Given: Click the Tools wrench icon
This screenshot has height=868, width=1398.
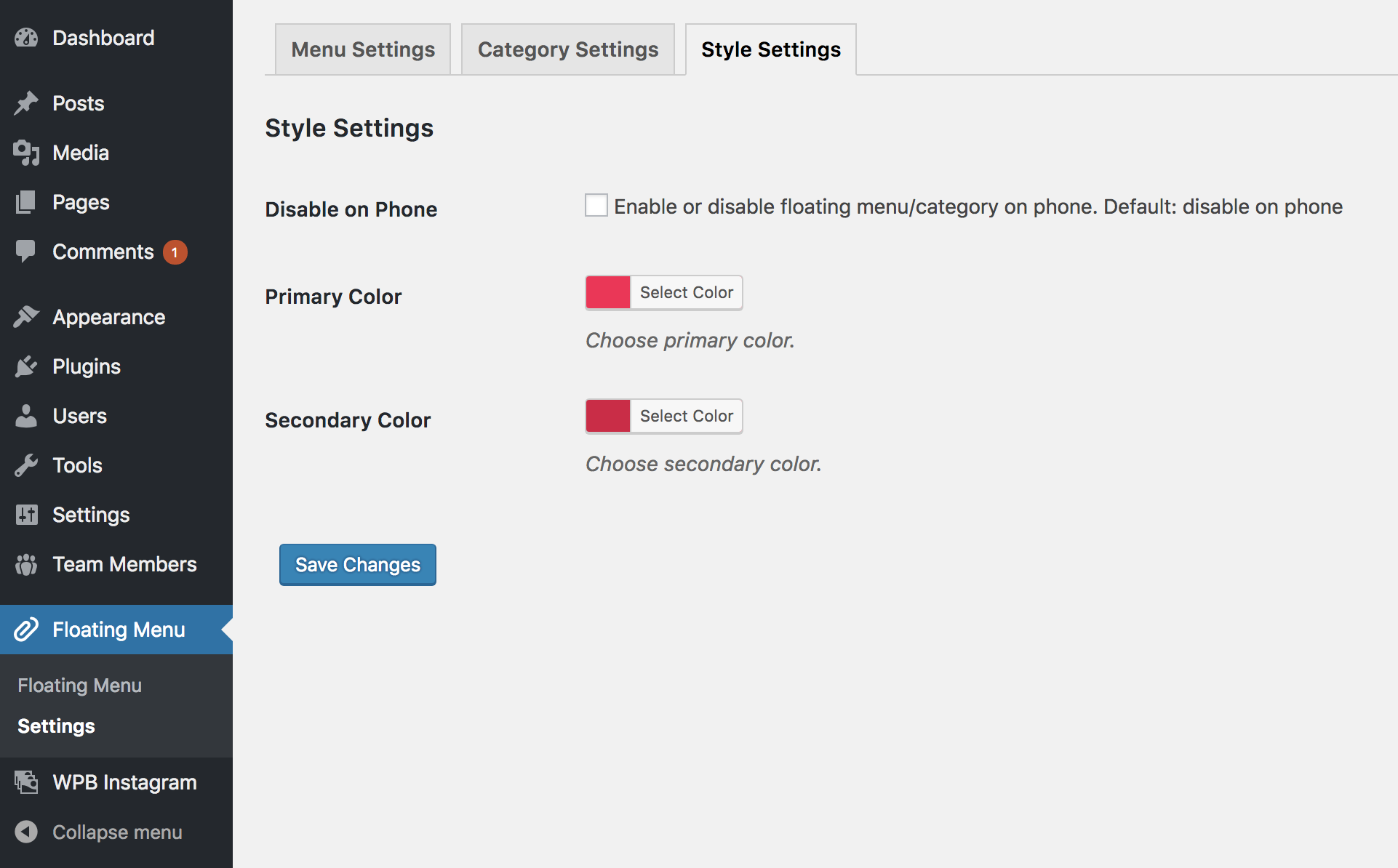Looking at the screenshot, I should (26, 465).
